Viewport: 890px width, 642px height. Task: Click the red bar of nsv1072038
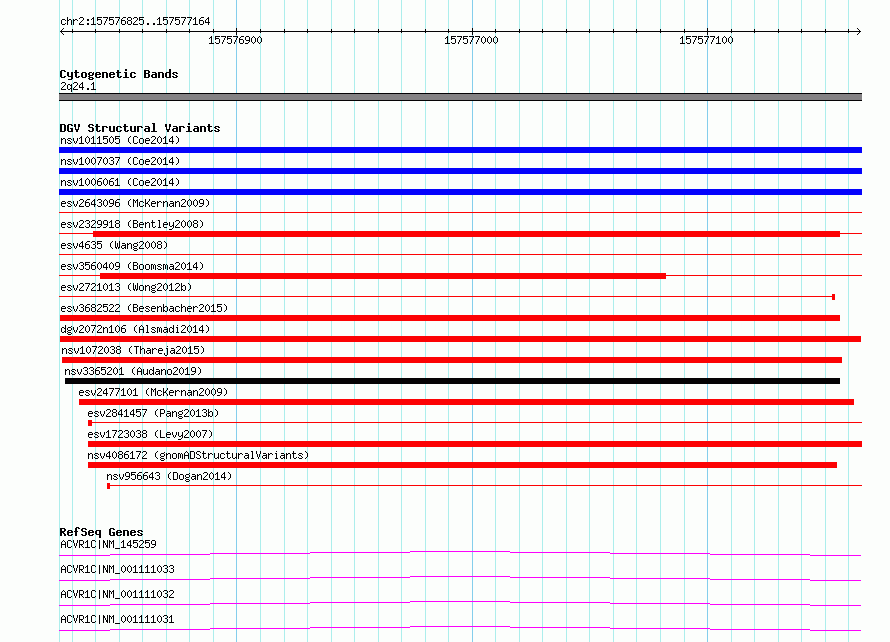pyautogui.click(x=452, y=360)
